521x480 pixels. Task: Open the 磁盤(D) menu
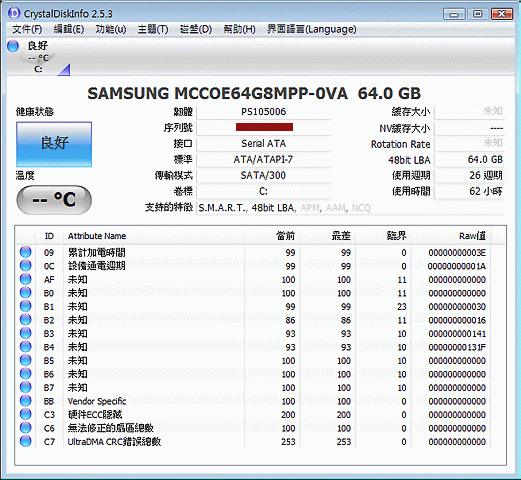click(x=196, y=30)
